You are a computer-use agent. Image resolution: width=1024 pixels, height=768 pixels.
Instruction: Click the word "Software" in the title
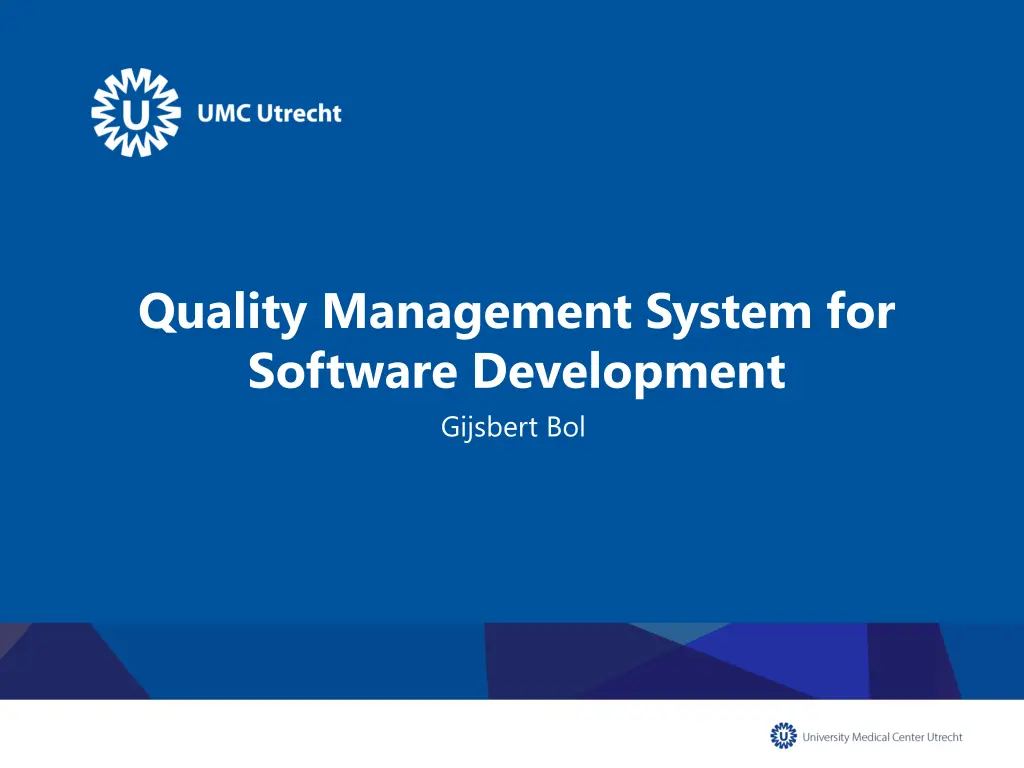[352, 372]
